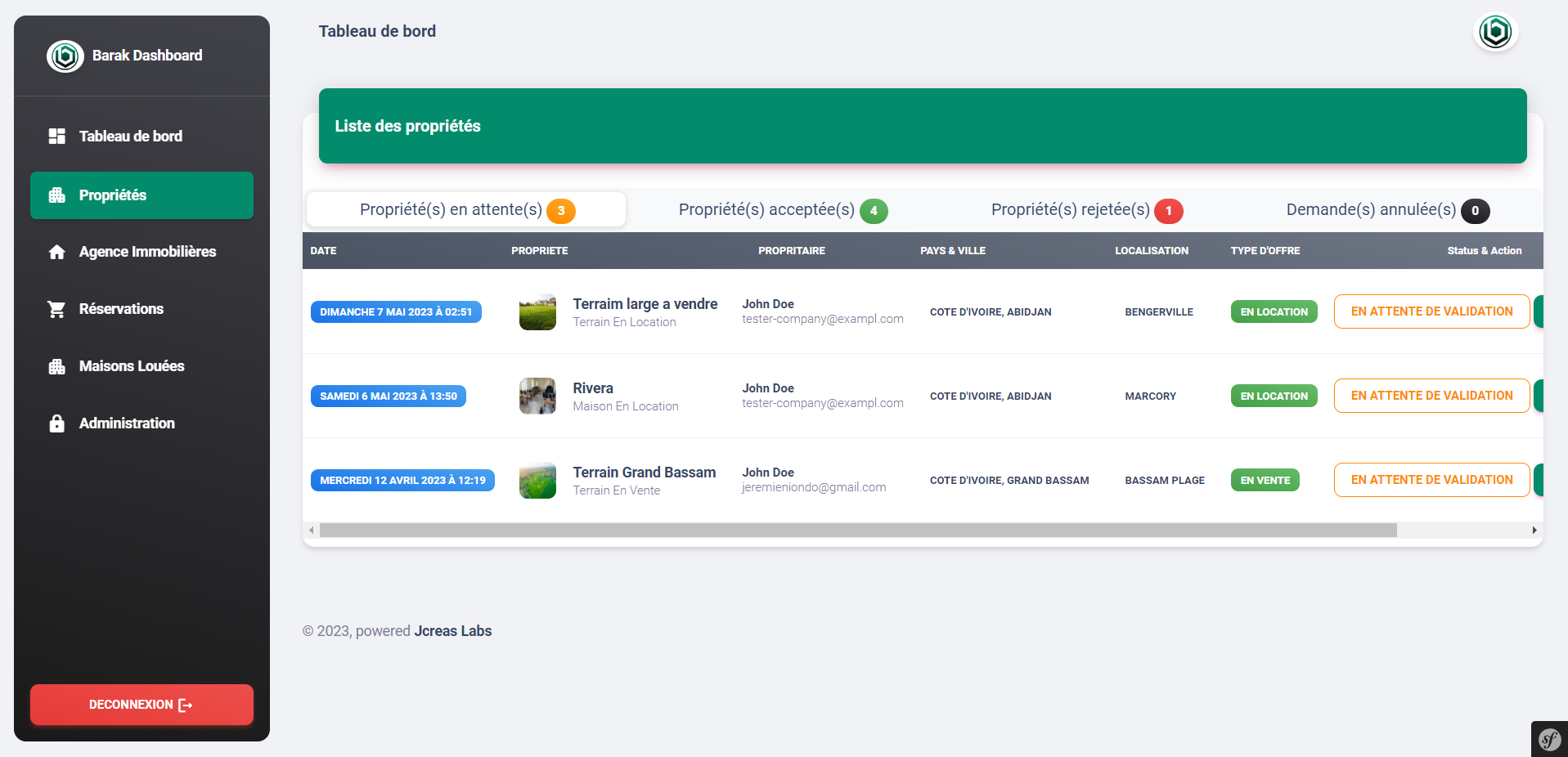Select the Demande(s) annulée(s) tab

click(x=1386, y=210)
